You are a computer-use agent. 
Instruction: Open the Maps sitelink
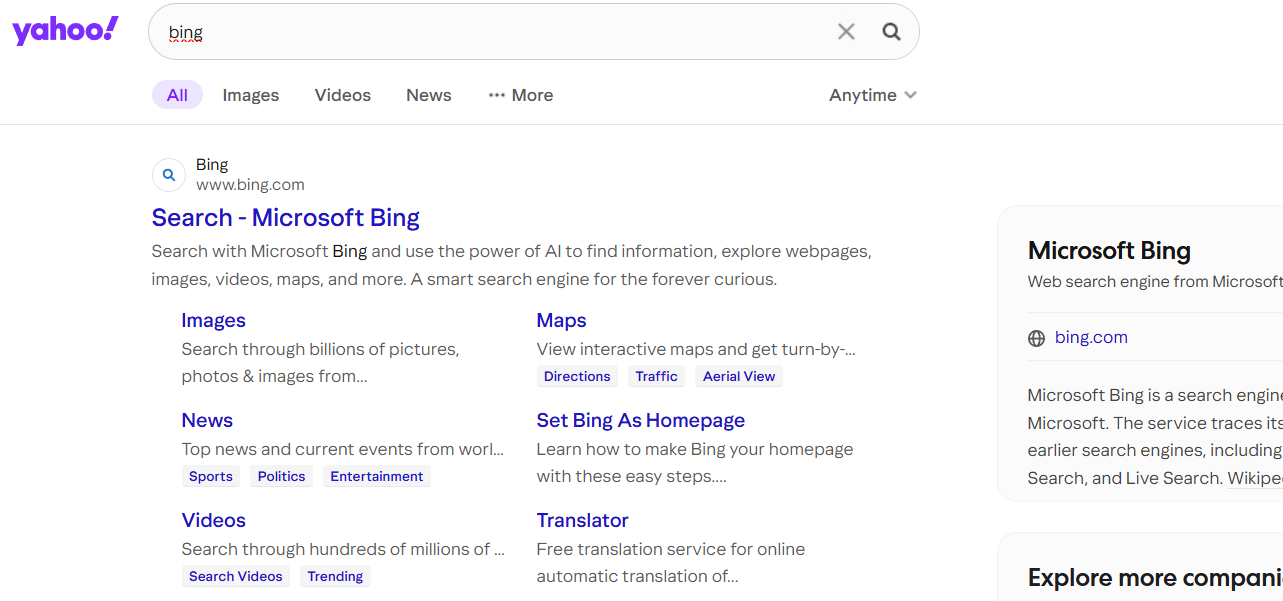[x=561, y=320]
